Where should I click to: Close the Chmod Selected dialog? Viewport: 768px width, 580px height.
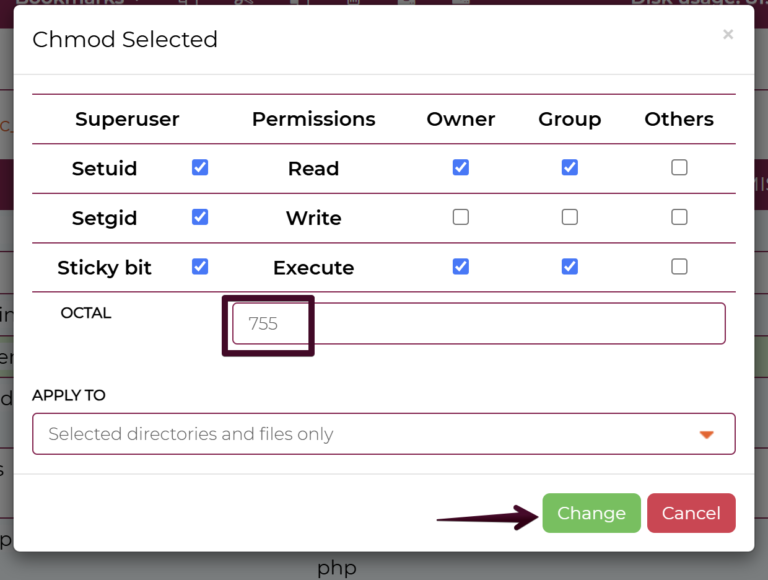728,35
